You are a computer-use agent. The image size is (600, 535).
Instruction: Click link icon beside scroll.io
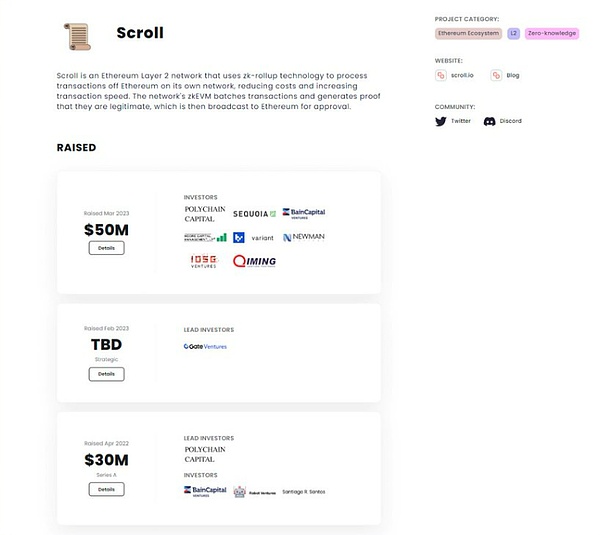[441, 75]
